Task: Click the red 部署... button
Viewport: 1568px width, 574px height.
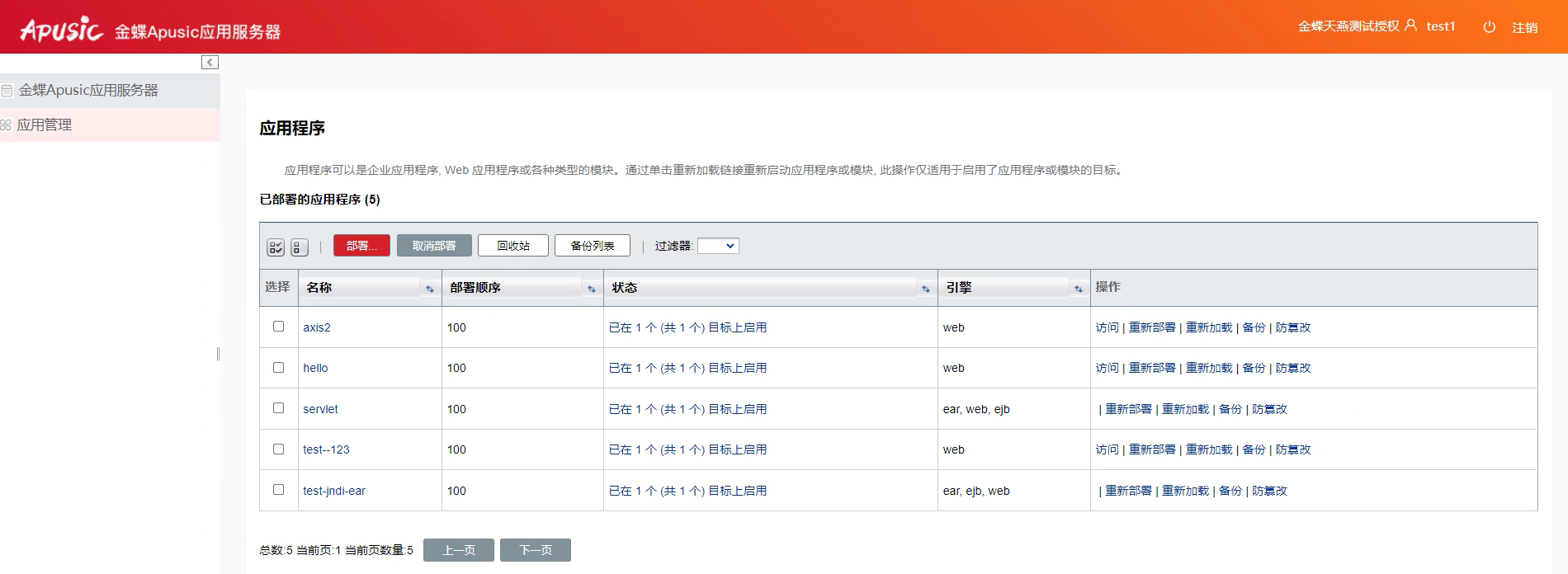Action: (361, 246)
